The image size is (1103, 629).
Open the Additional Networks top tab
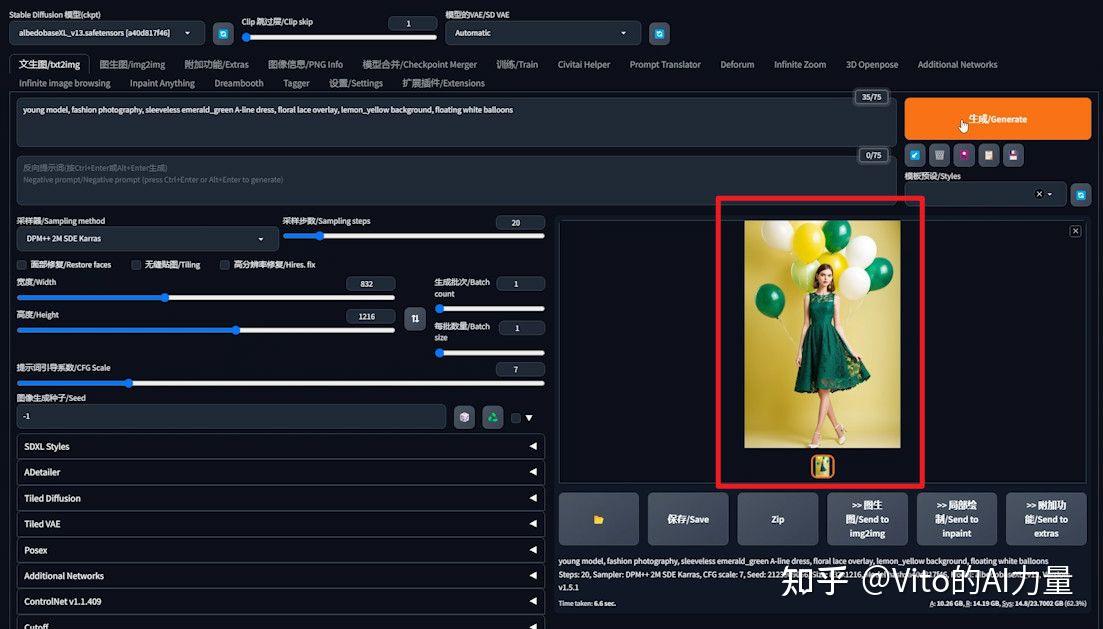tap(957, 65)
